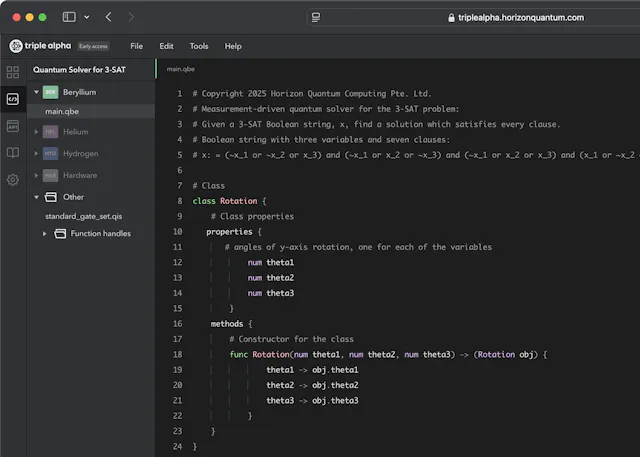
Task: Select the Helium label
Action: coord(76,132)
